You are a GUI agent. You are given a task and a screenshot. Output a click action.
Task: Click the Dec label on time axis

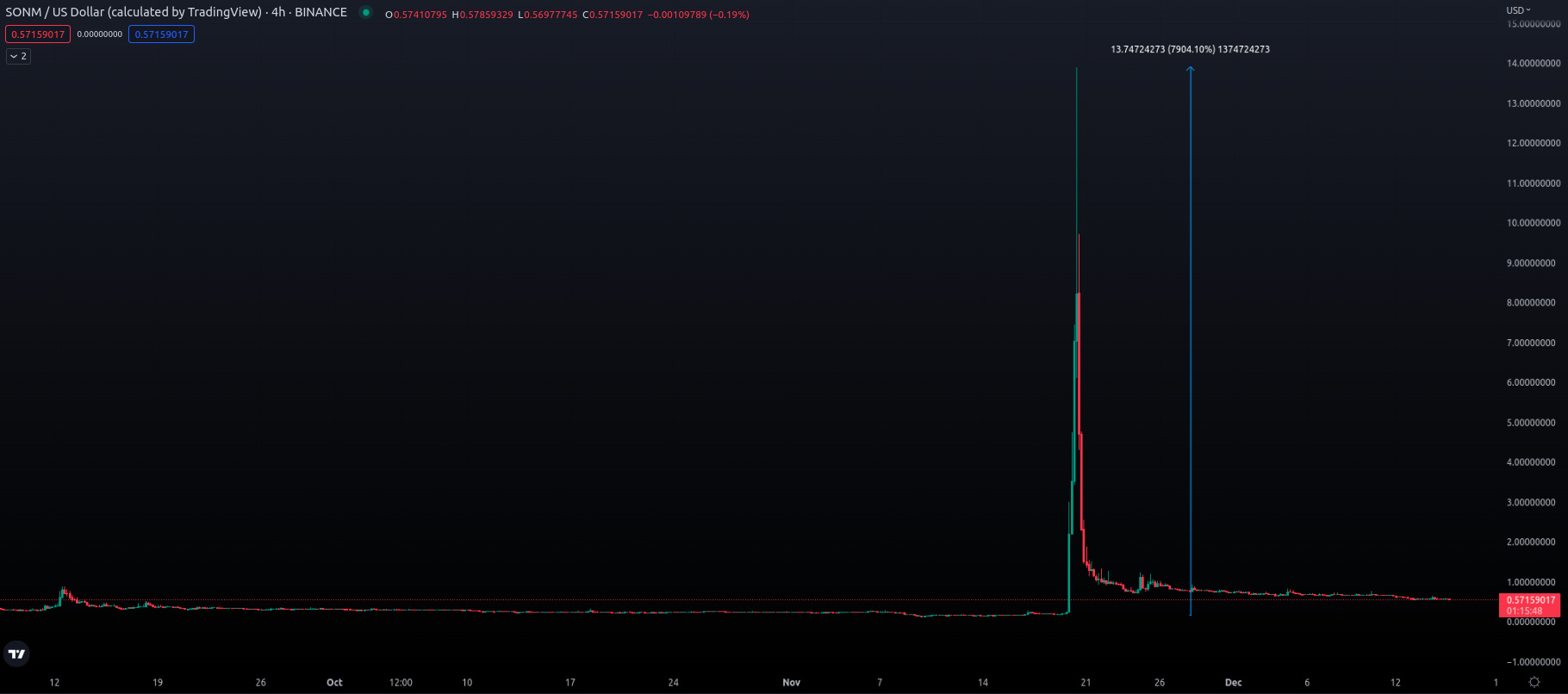1234,683
